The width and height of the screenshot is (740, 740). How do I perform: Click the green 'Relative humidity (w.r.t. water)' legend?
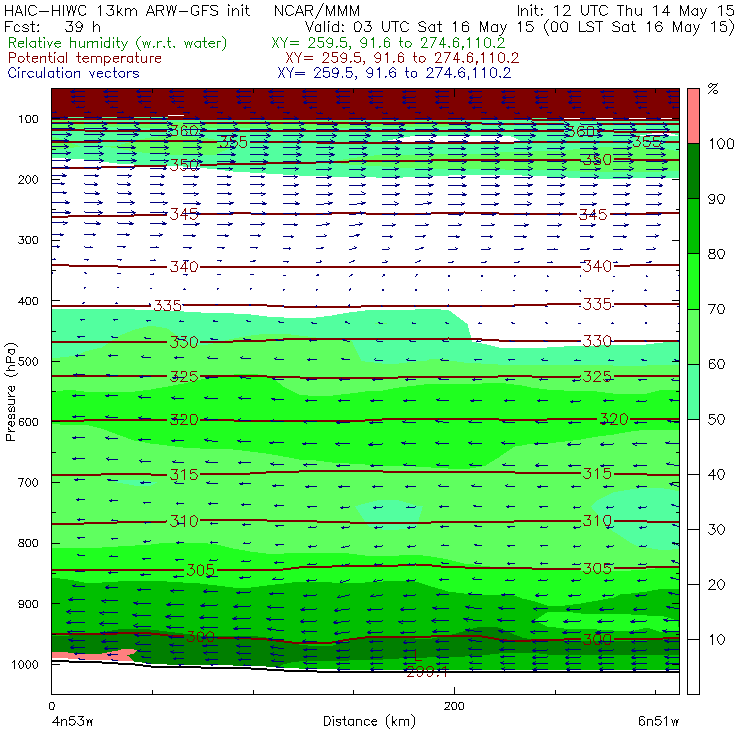tap(118, 43)
